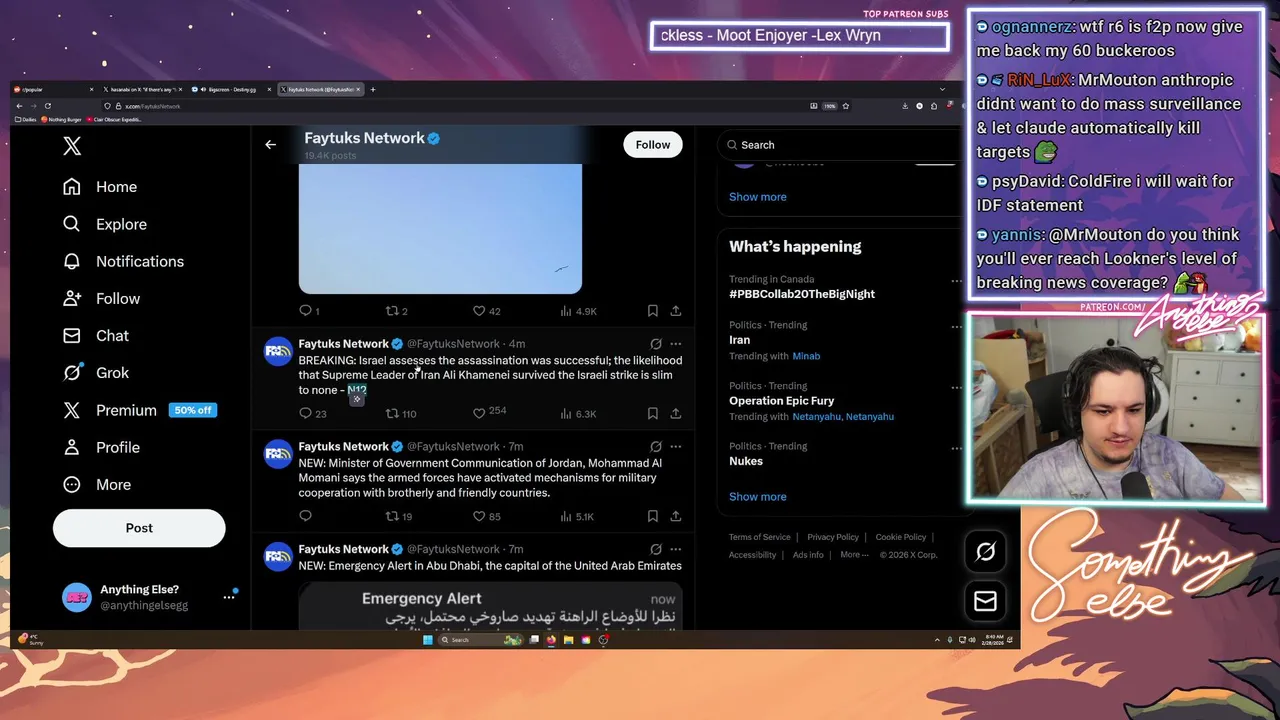Open the Emergency Alert image
This screenshot has width=1280, height=720.
click(490, 606)
